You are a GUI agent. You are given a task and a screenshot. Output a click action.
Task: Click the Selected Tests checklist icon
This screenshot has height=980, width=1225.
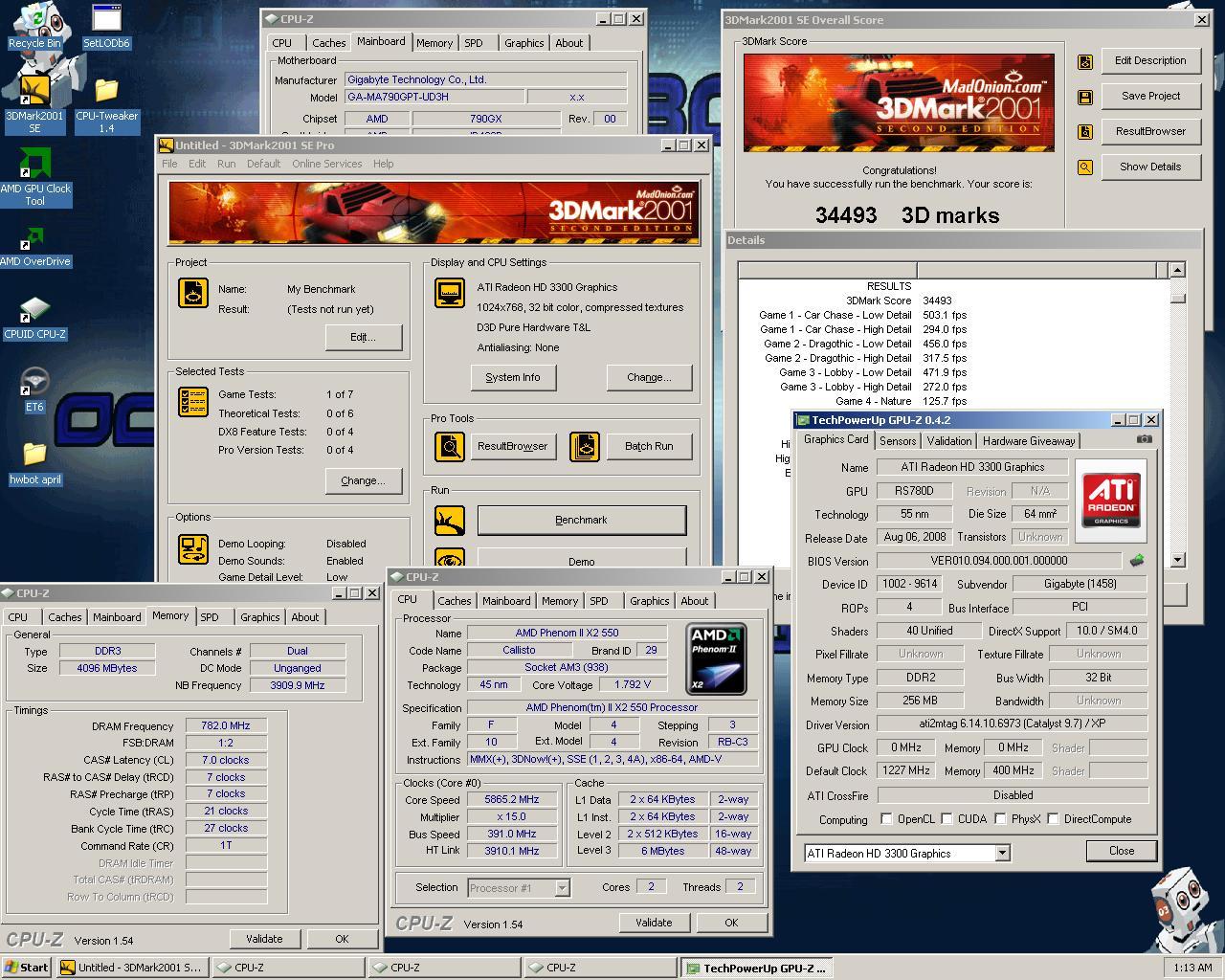(x=193, y=402)
